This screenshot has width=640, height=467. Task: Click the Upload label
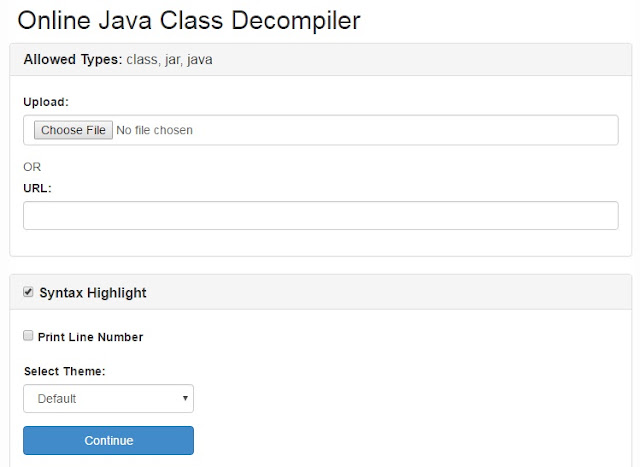(46, 102)
